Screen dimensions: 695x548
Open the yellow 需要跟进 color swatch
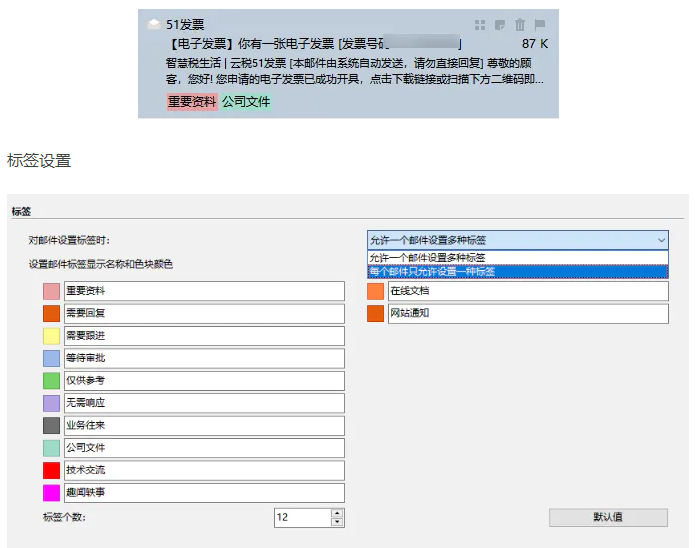(52, 336)
